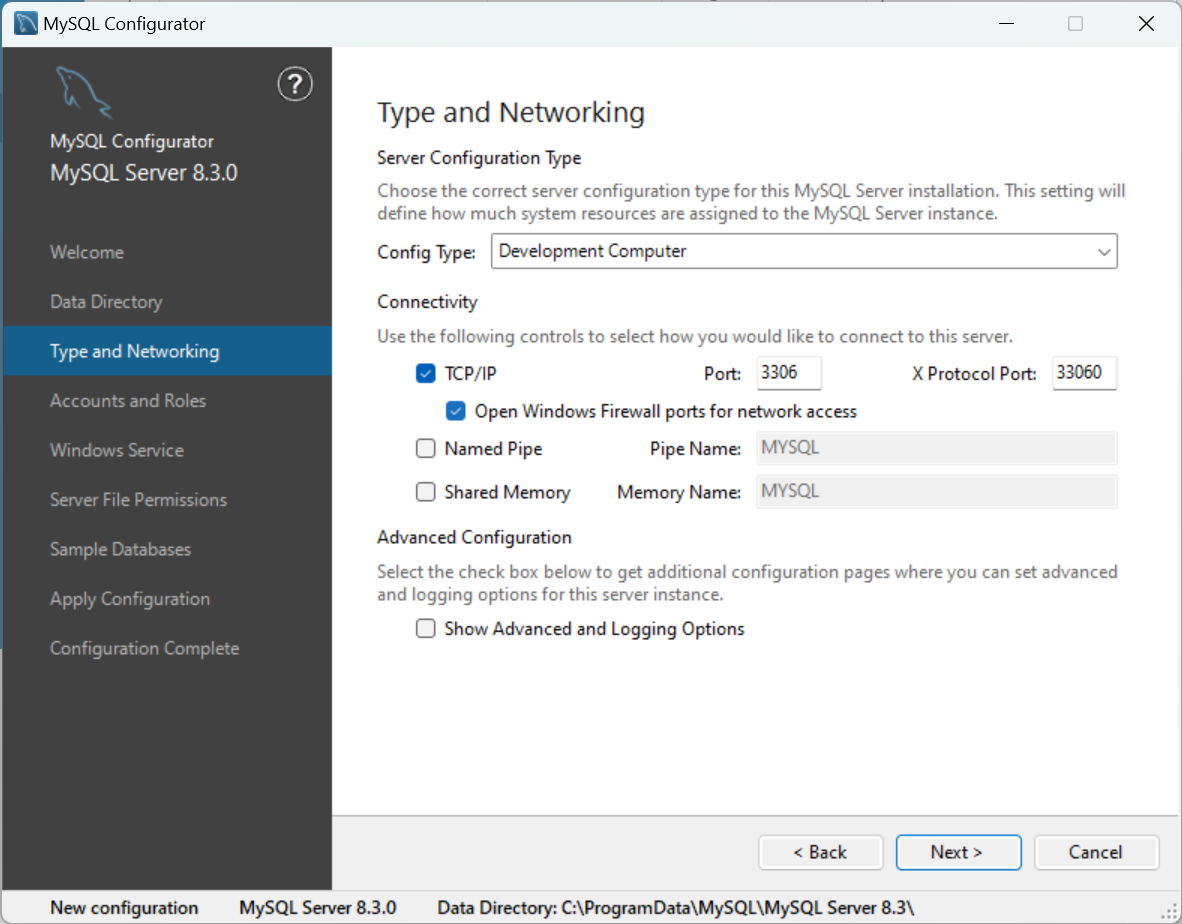The width and height of the screenshot is (1182, 924).
Task: Click the Pipe Name field
Action: pos(936,448)
